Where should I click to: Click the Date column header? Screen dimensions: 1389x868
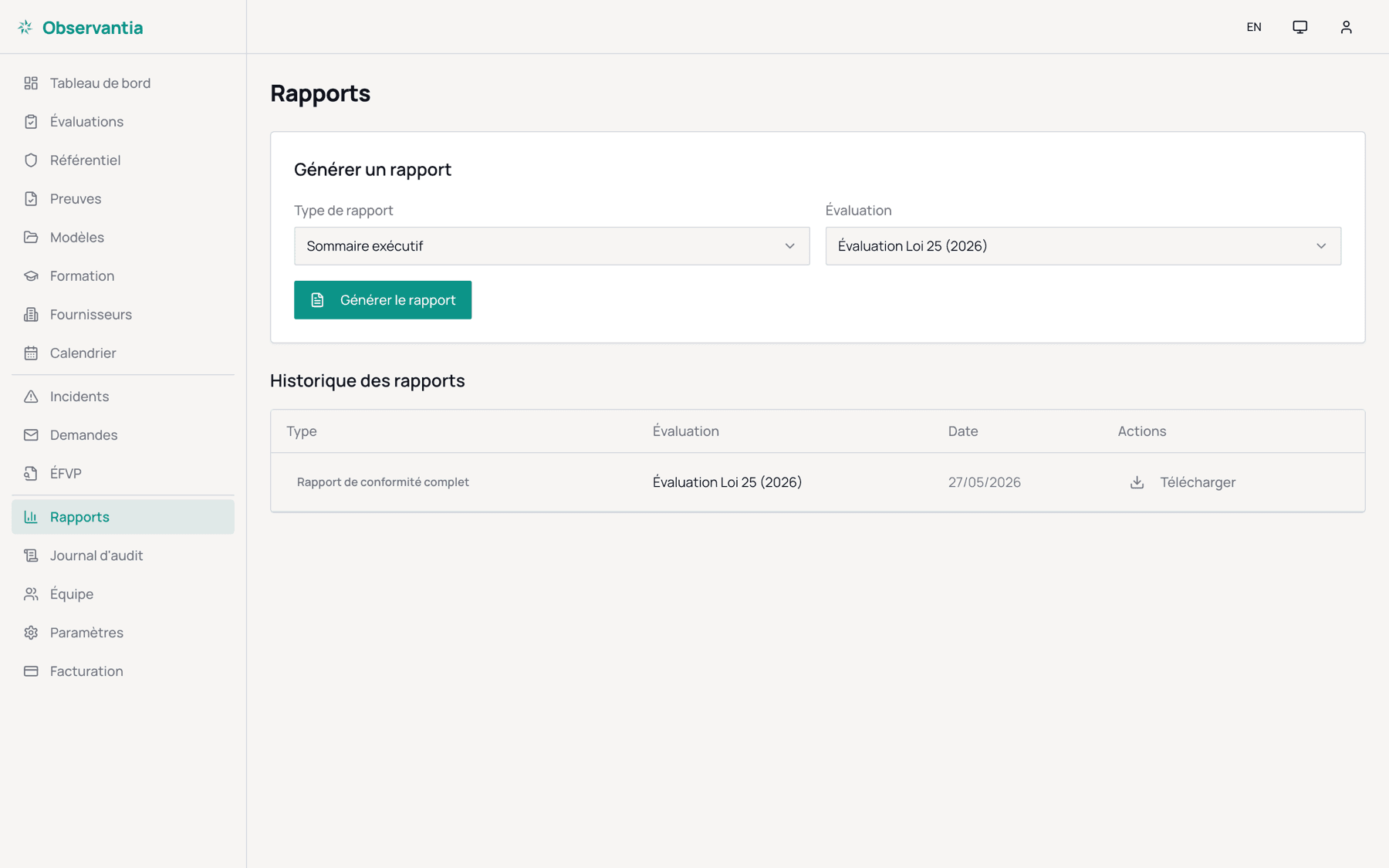click(963, 431)
